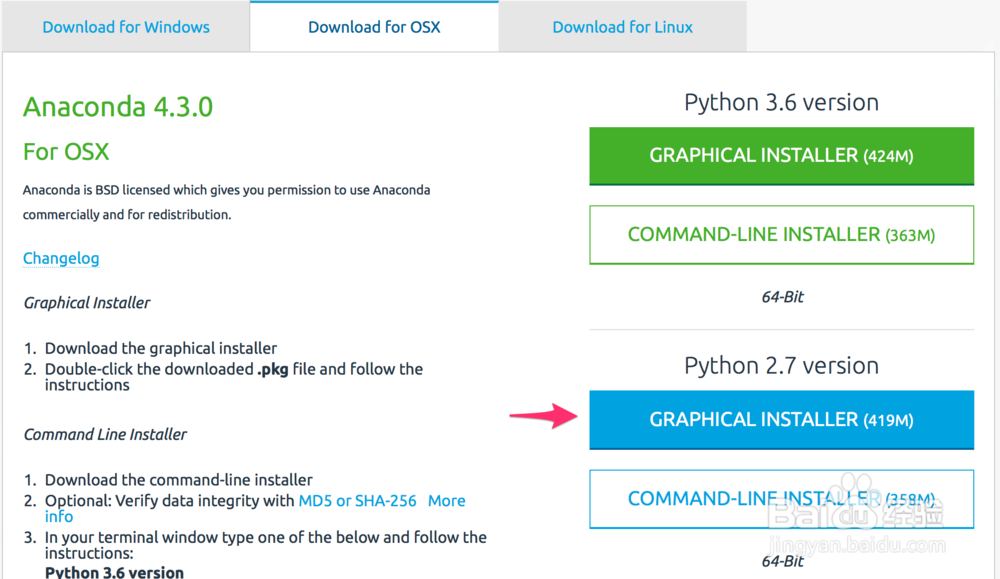
Task: Click bold 'Python 3.6 version' text at bottom
Action: coord(114,572)
